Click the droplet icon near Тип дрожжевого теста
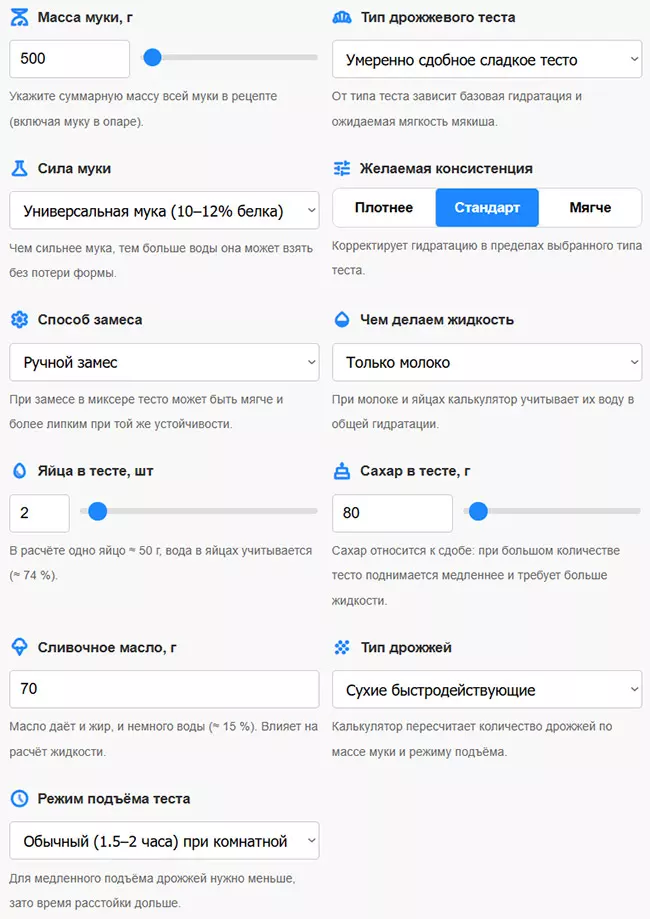650x919 pixels. click(x=342, y=16)
